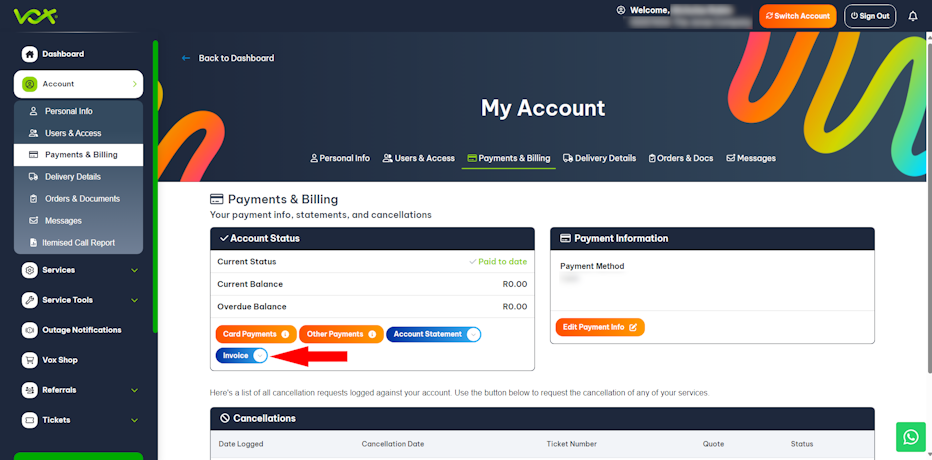
Task: Click the Dashboard home icon in sidebar
Action: [30, 54]
